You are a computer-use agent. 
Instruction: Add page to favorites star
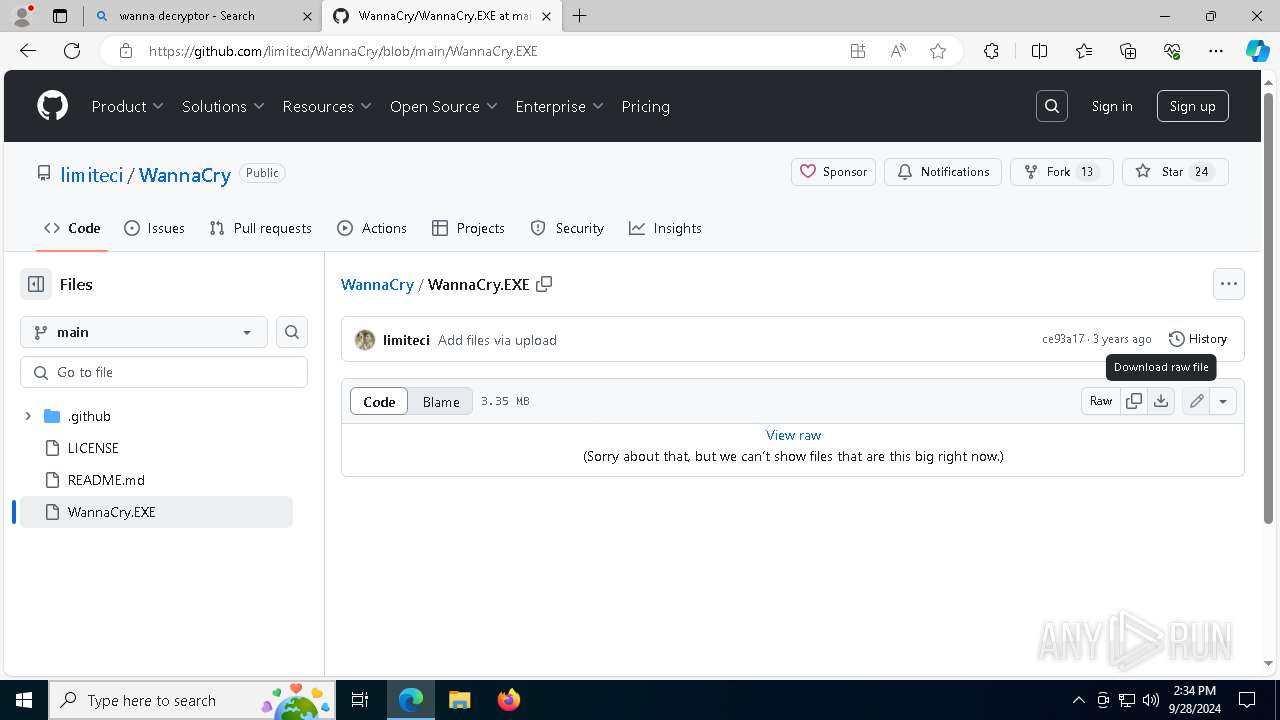click(938, 51)
